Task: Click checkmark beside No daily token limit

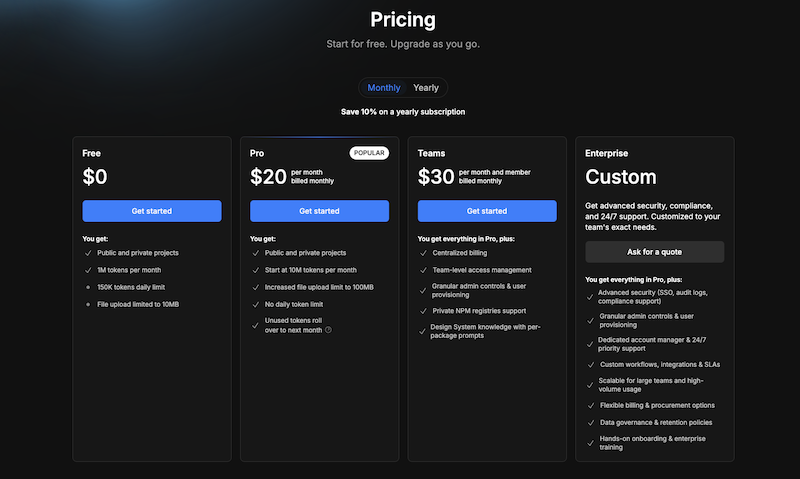Action: (x=256, y=305)
